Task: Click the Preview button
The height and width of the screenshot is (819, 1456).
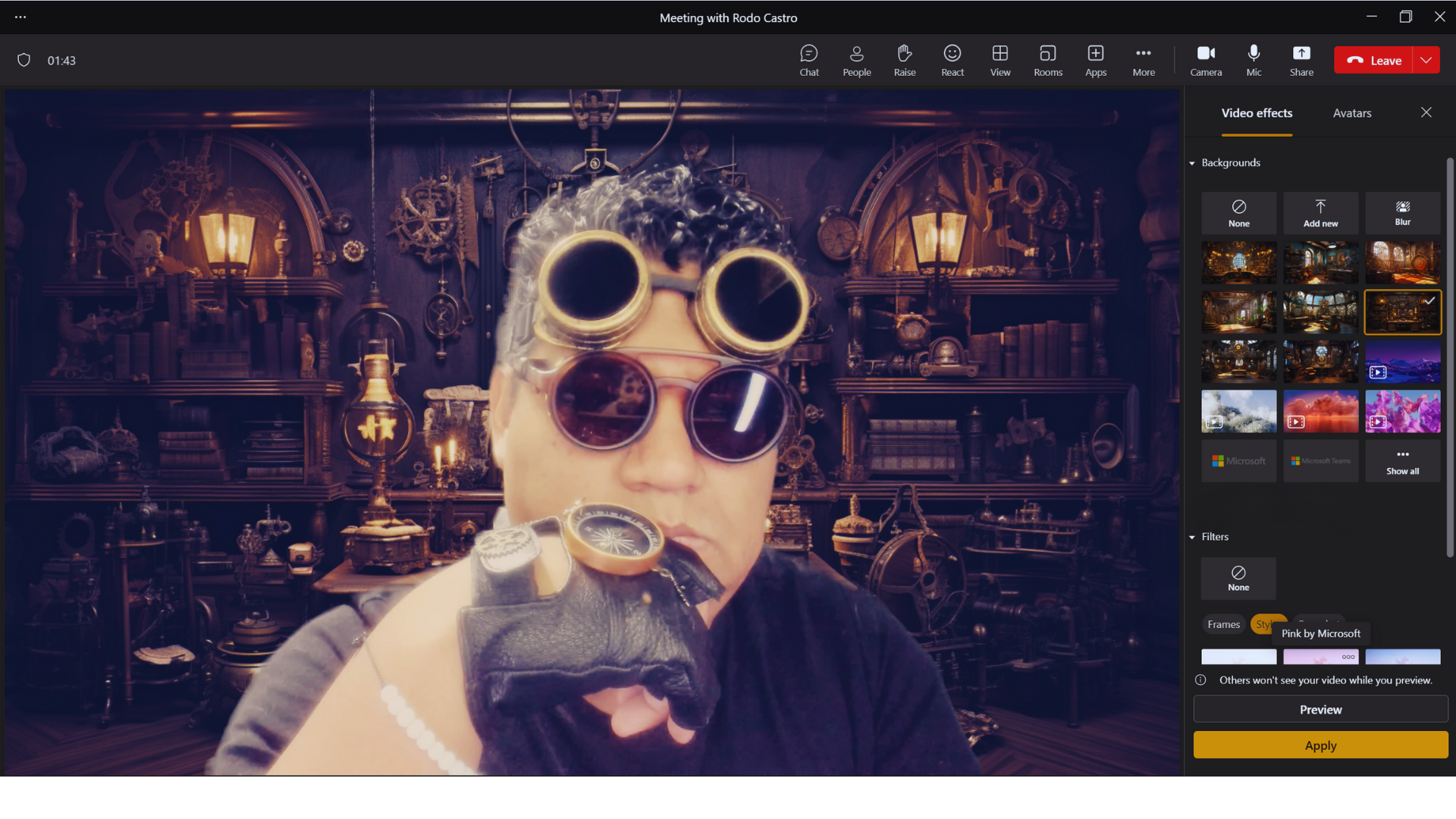Action: (1319, 710)
